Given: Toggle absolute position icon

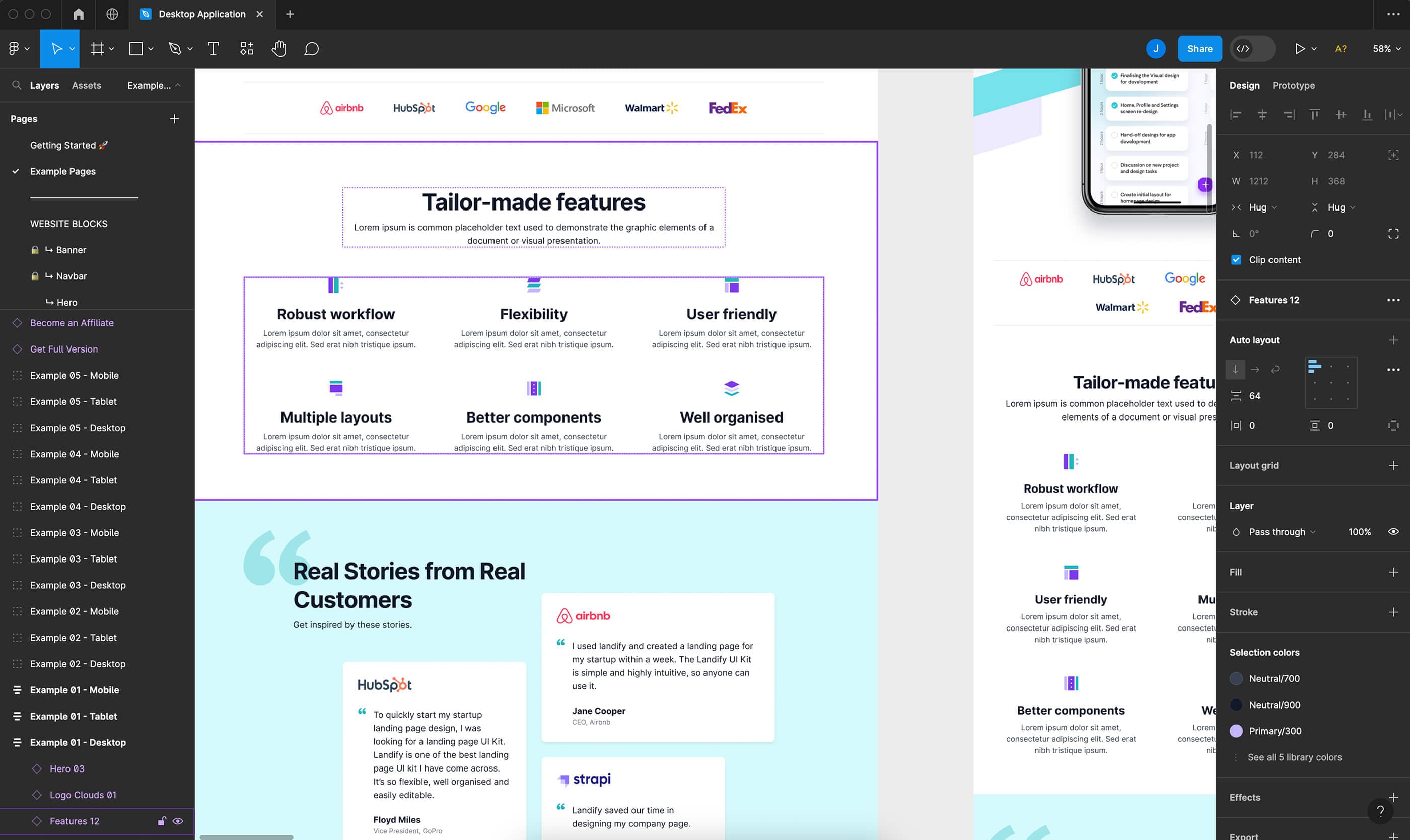Looking at the screenshot, I should point(1393,155).
